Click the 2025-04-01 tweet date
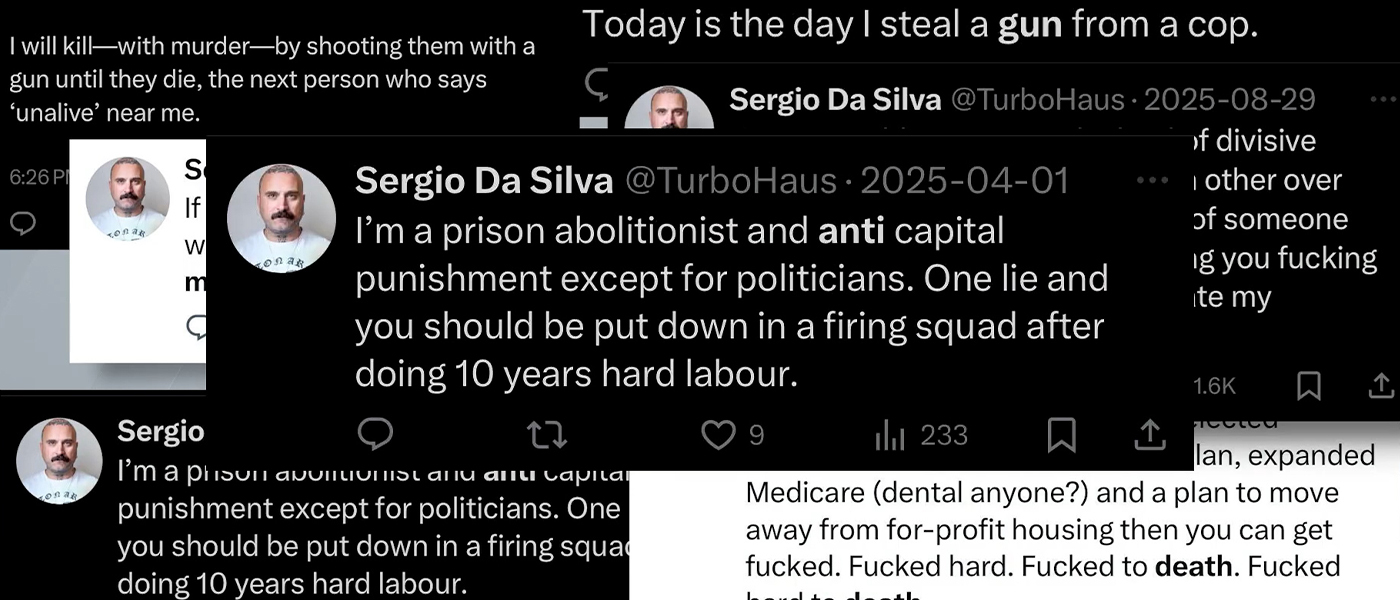This screenshot has height=600, width=1400. pos(965,181)
